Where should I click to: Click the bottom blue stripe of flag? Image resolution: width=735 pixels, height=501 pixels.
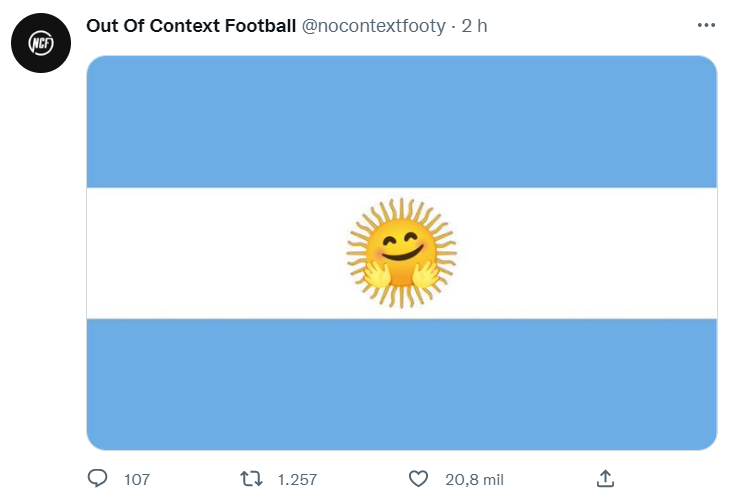(402, 385)
